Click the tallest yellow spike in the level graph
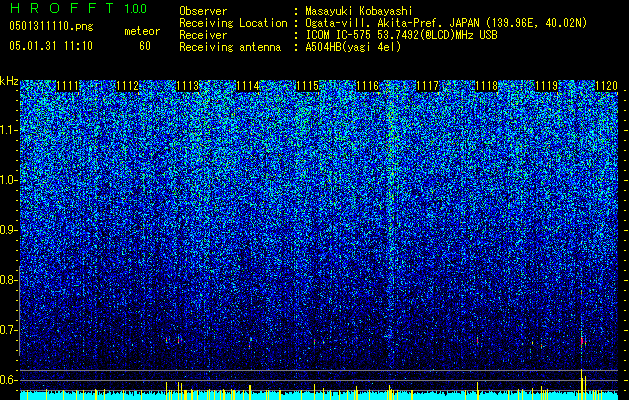 point(581,384)
